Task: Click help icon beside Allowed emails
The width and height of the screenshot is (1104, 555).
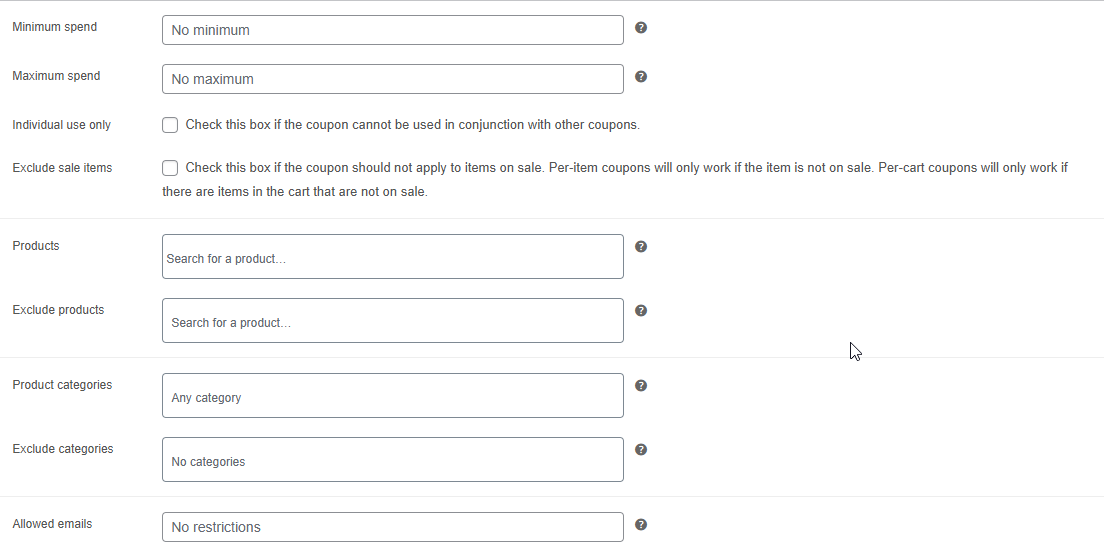Action: (641, 524)
